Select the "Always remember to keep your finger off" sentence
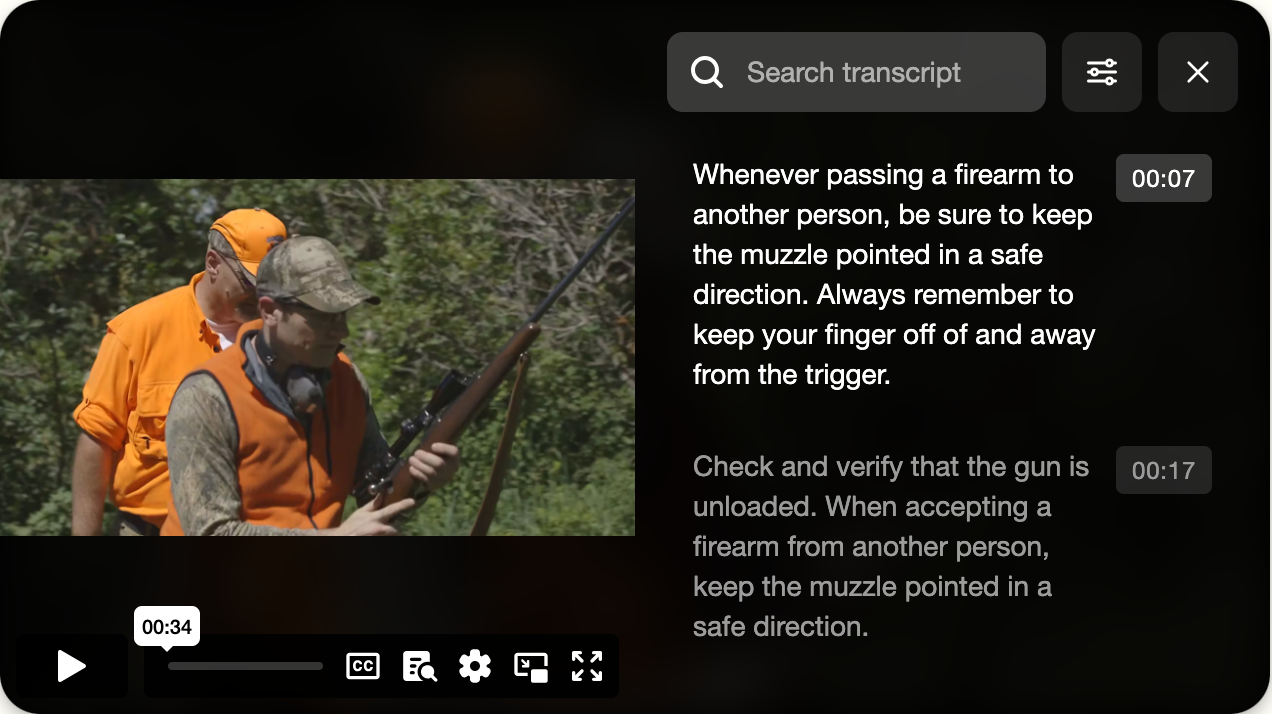Image resolution: width=1272 pixels, height=714 pixels. (894, 335)
